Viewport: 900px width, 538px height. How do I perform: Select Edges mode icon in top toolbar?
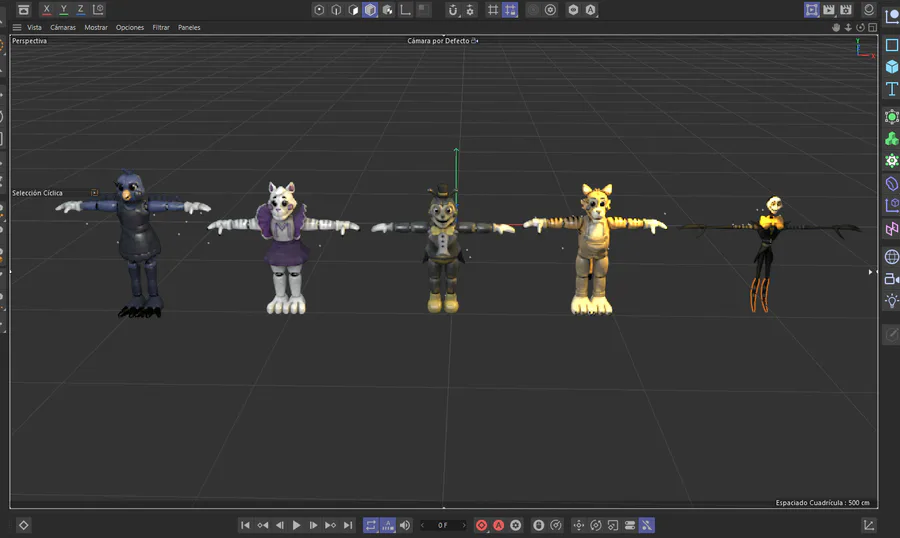tap(336, 10)
